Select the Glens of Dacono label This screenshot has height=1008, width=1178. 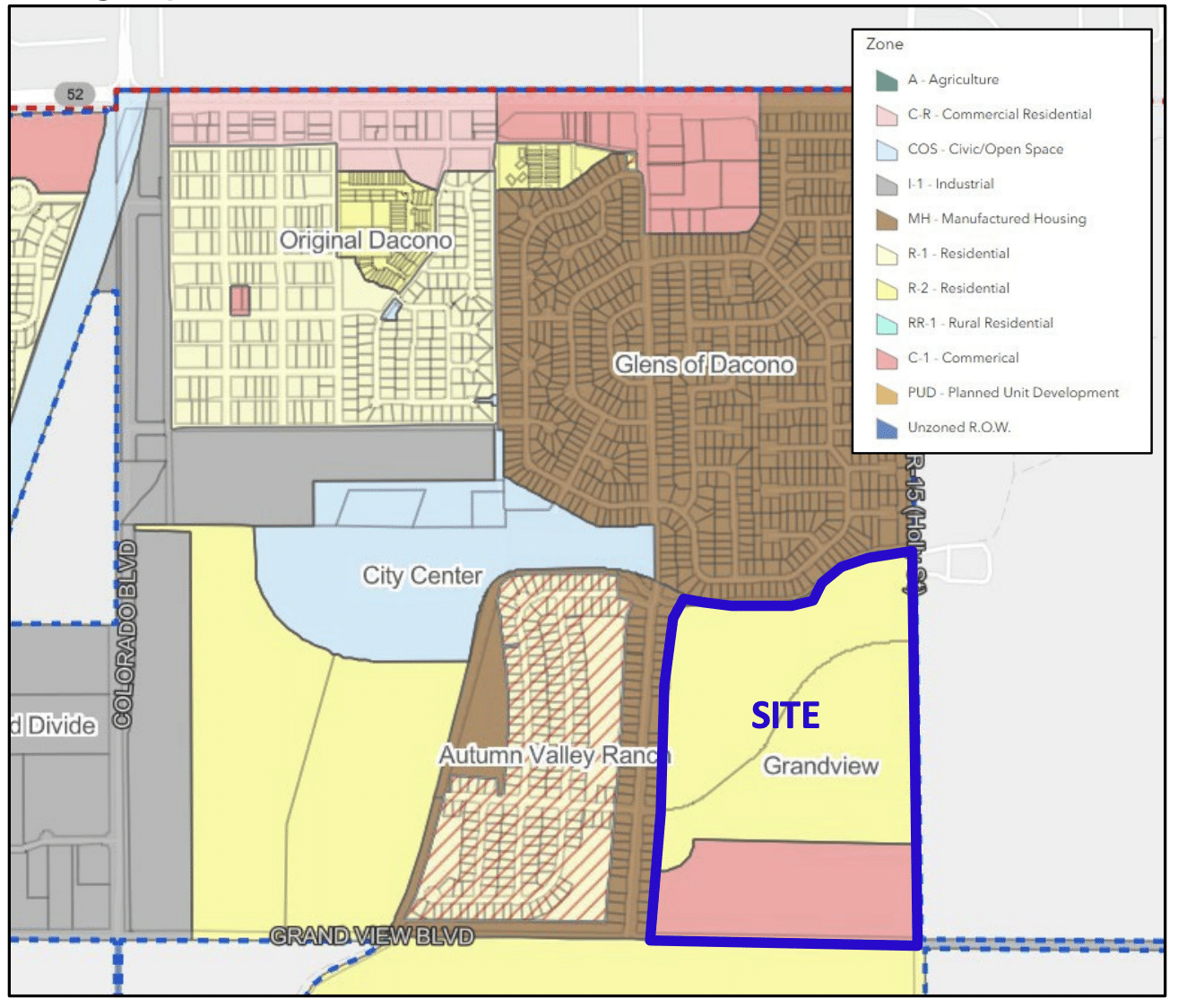click(x=704, y=365)
